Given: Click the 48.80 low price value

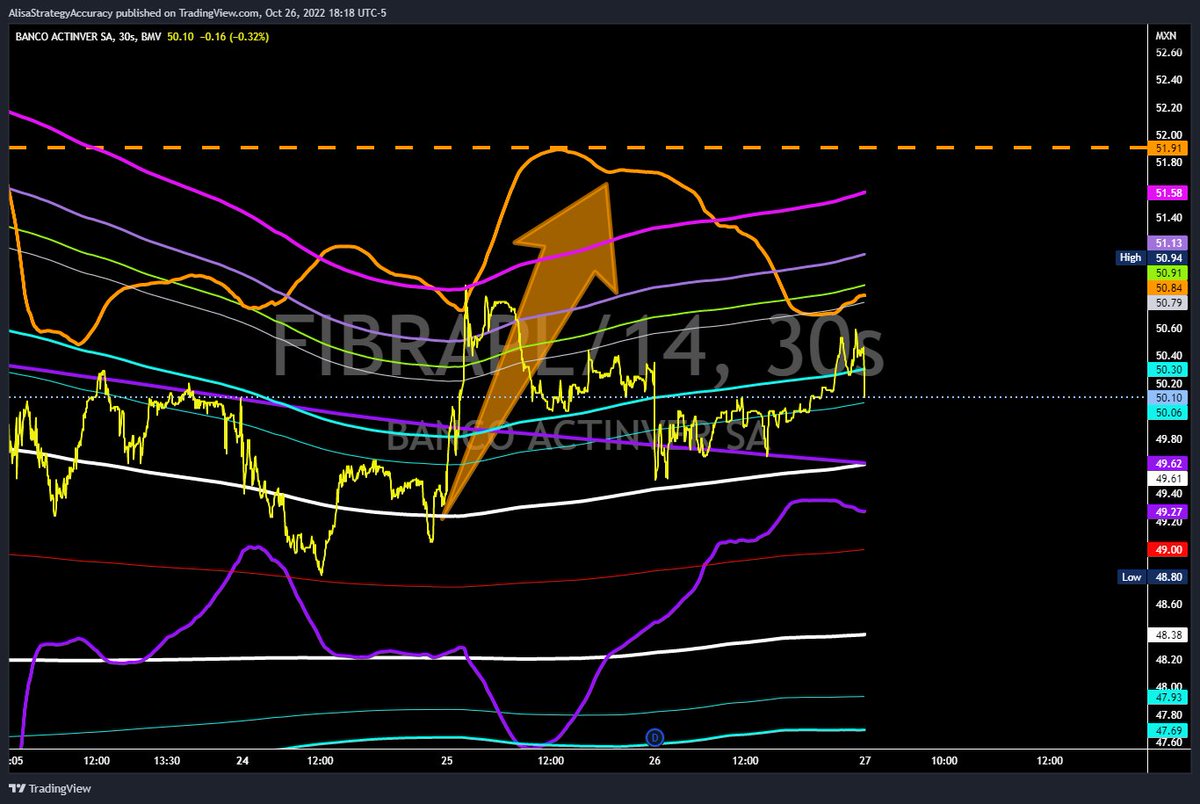Looking at the screenshot, I should pyautogui.click(x=1169, y=577).
